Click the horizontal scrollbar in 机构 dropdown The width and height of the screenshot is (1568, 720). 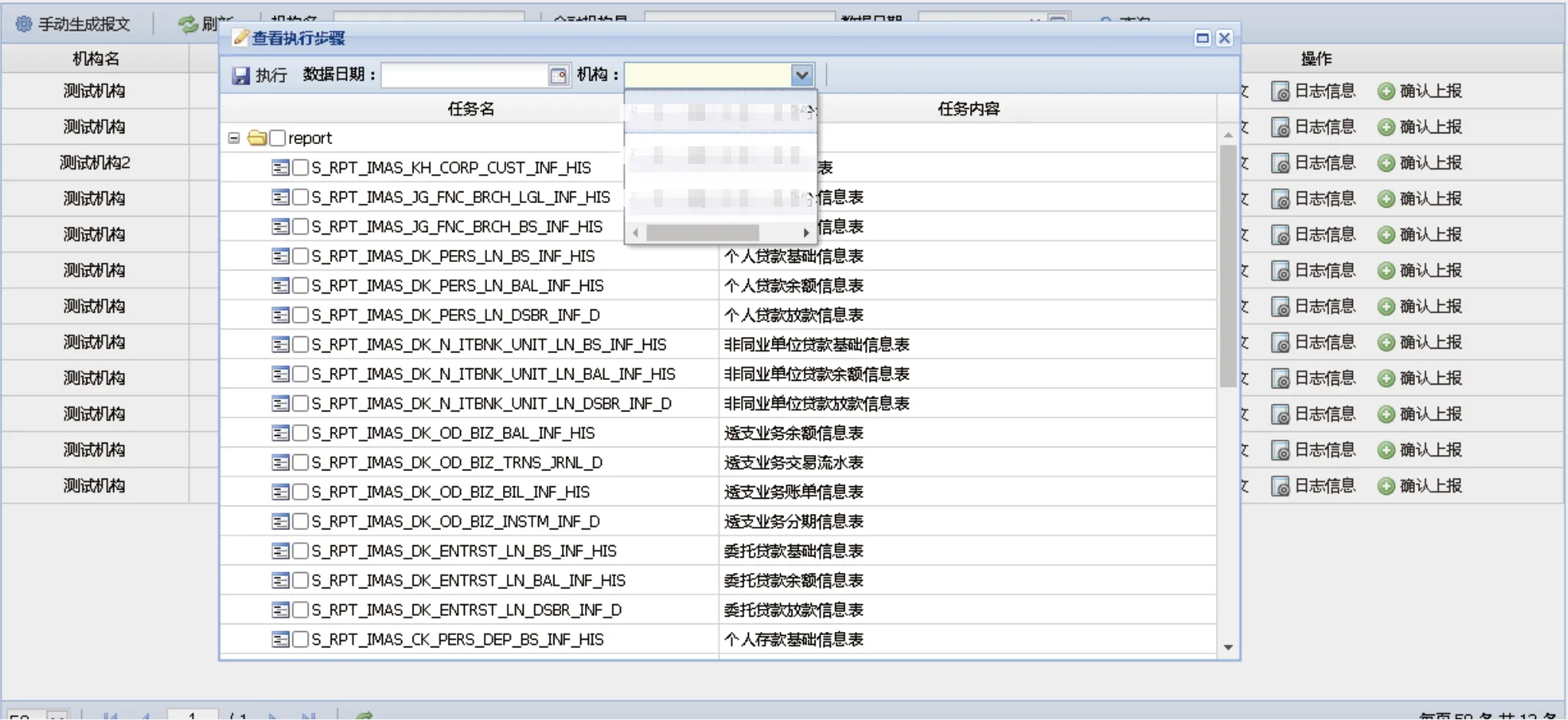coord(702,233)
